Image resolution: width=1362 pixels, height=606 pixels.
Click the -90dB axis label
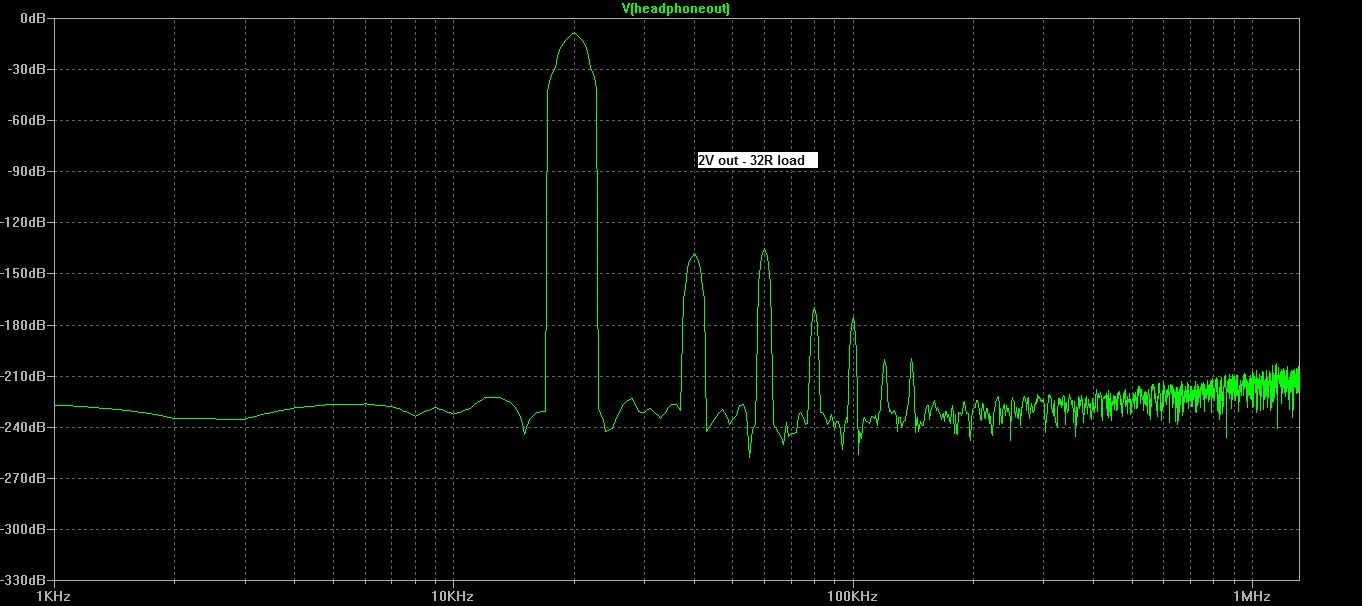(28, 171)
